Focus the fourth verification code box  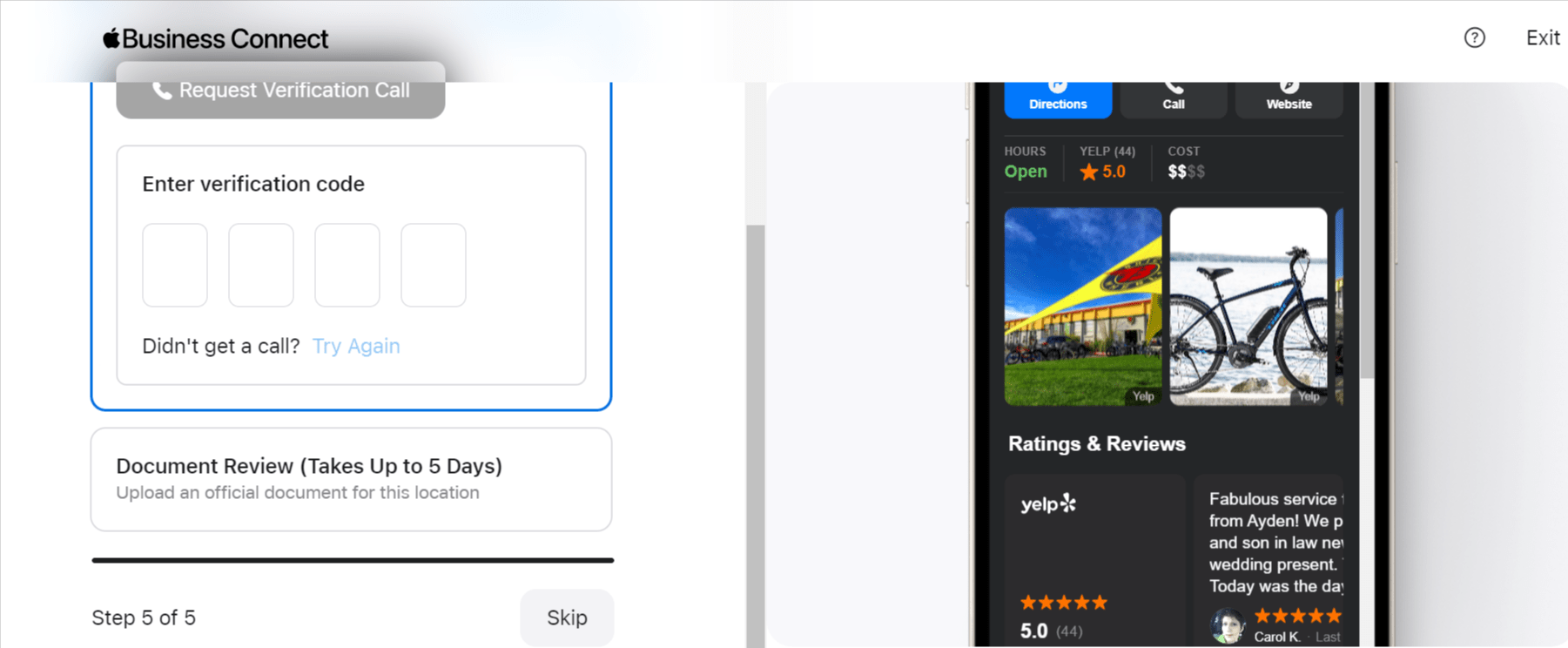click(x=434, y=265)
